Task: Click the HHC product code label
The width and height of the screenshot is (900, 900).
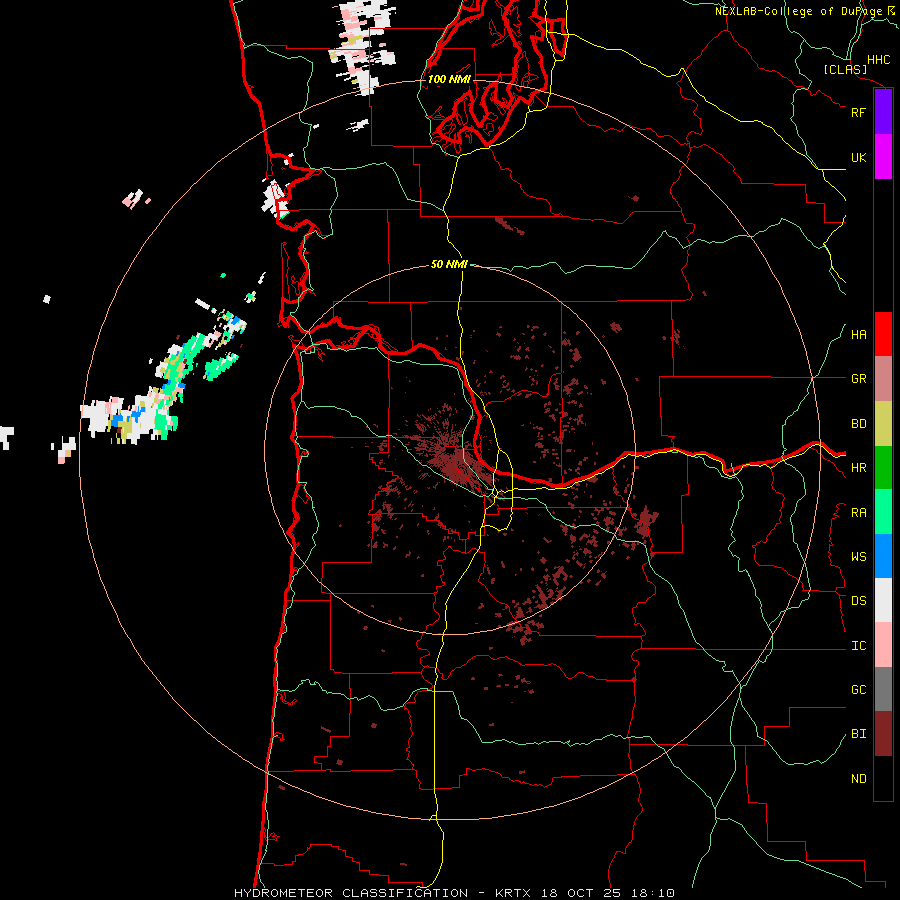Action: [x=879, y=60]
